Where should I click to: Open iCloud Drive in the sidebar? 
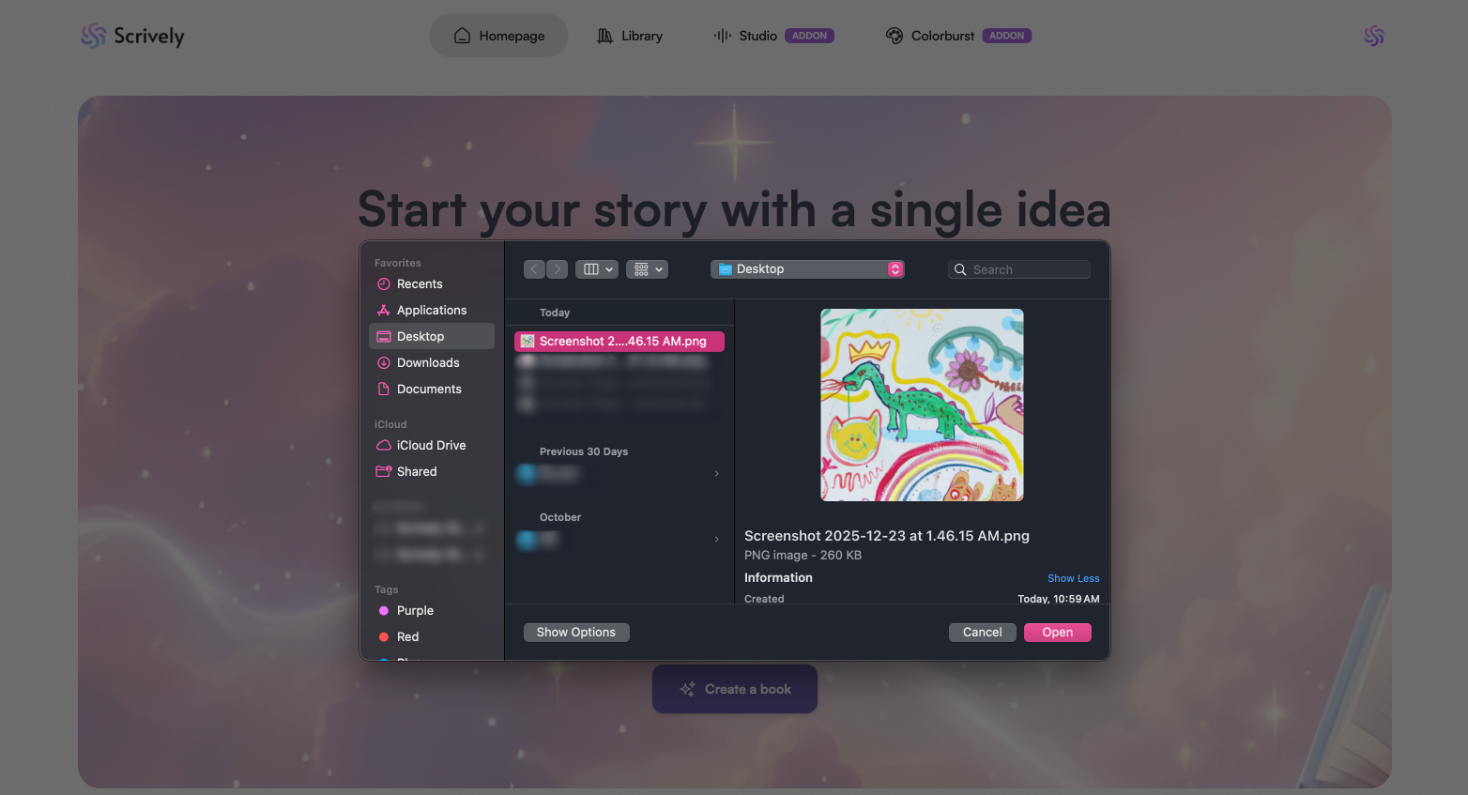click(432, 445)
